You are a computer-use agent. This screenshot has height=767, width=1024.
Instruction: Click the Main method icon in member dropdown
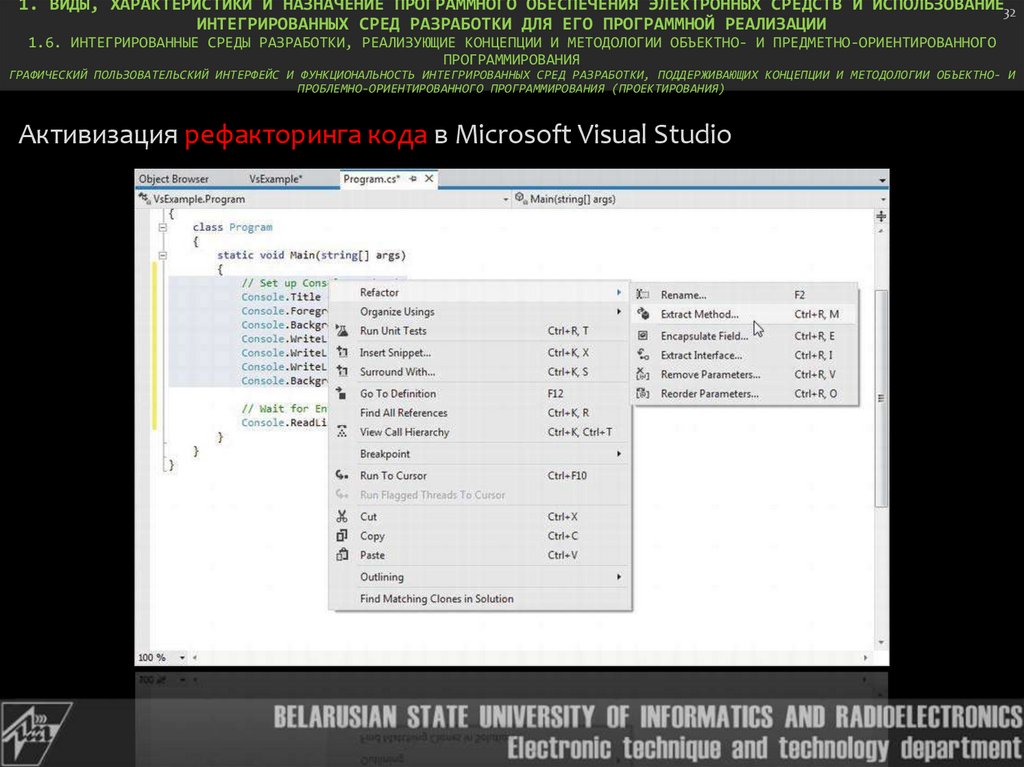pos(520,198)
